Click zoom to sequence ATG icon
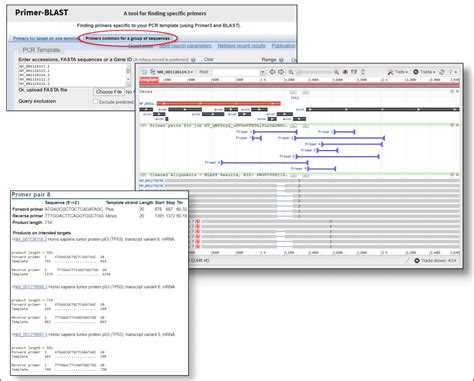The image size is (474, 381). (x=345, y=72)
